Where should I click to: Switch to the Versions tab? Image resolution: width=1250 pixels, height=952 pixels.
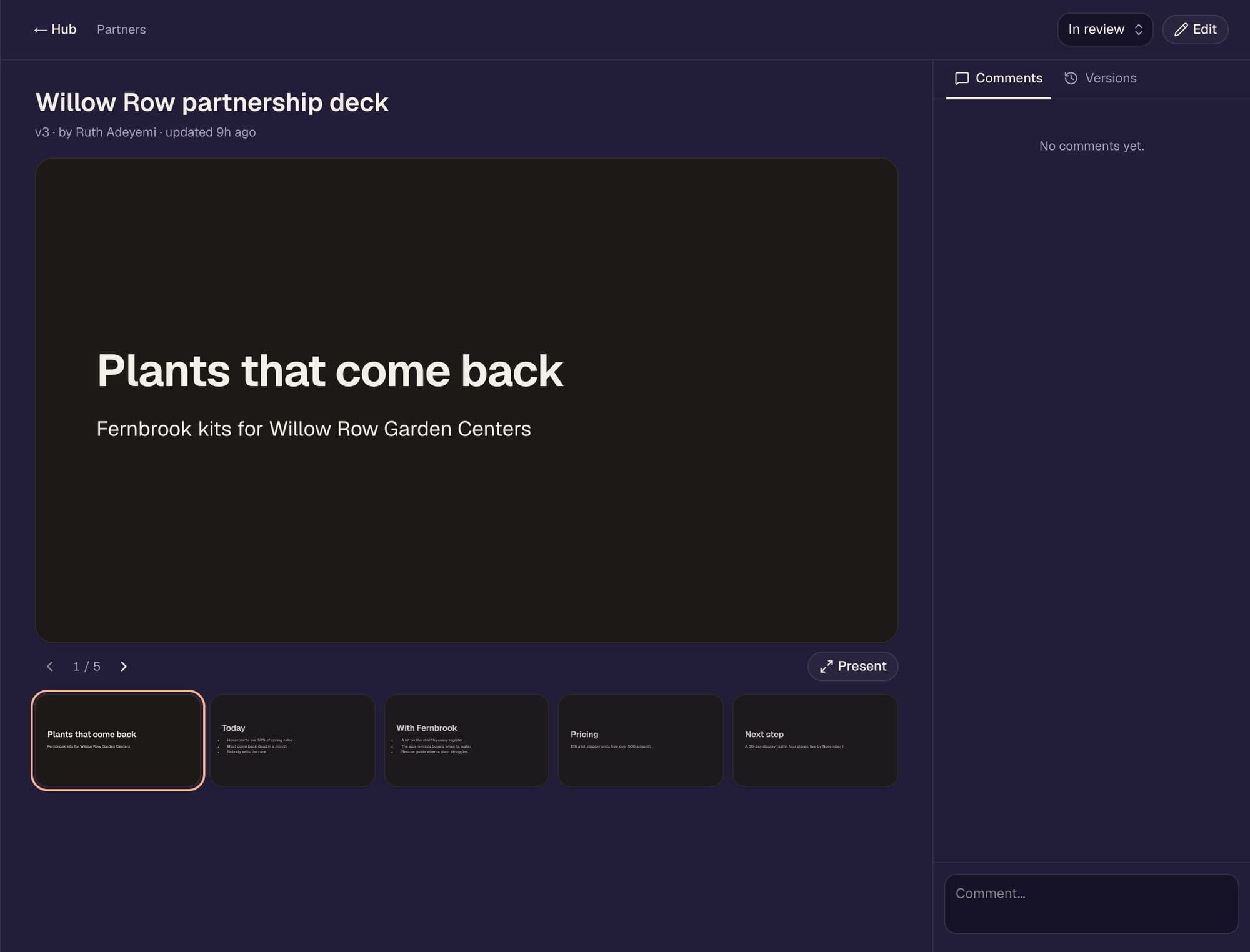click(1101, 78)
